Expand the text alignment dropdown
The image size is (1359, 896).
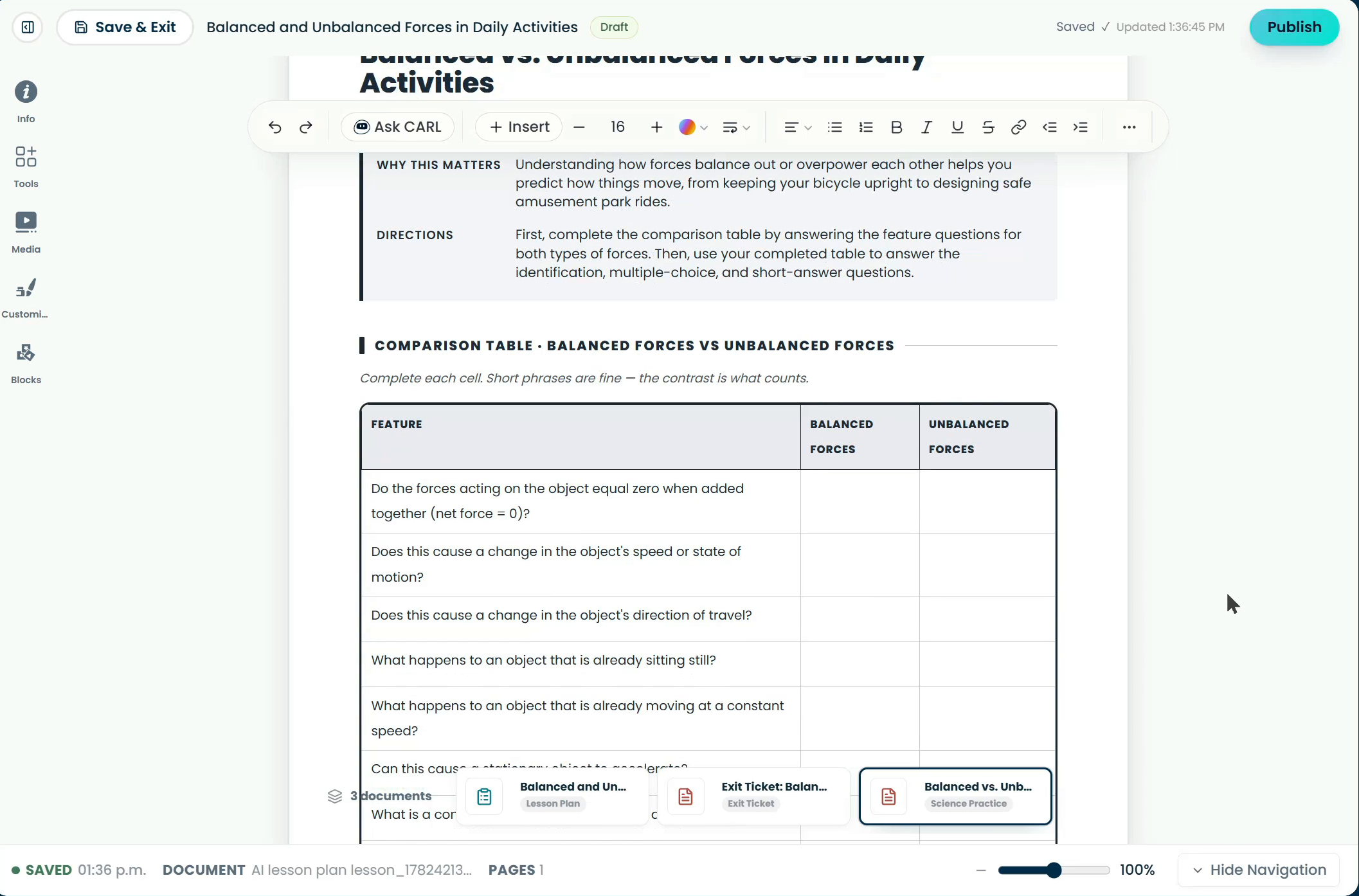click(x=798, y=127)
